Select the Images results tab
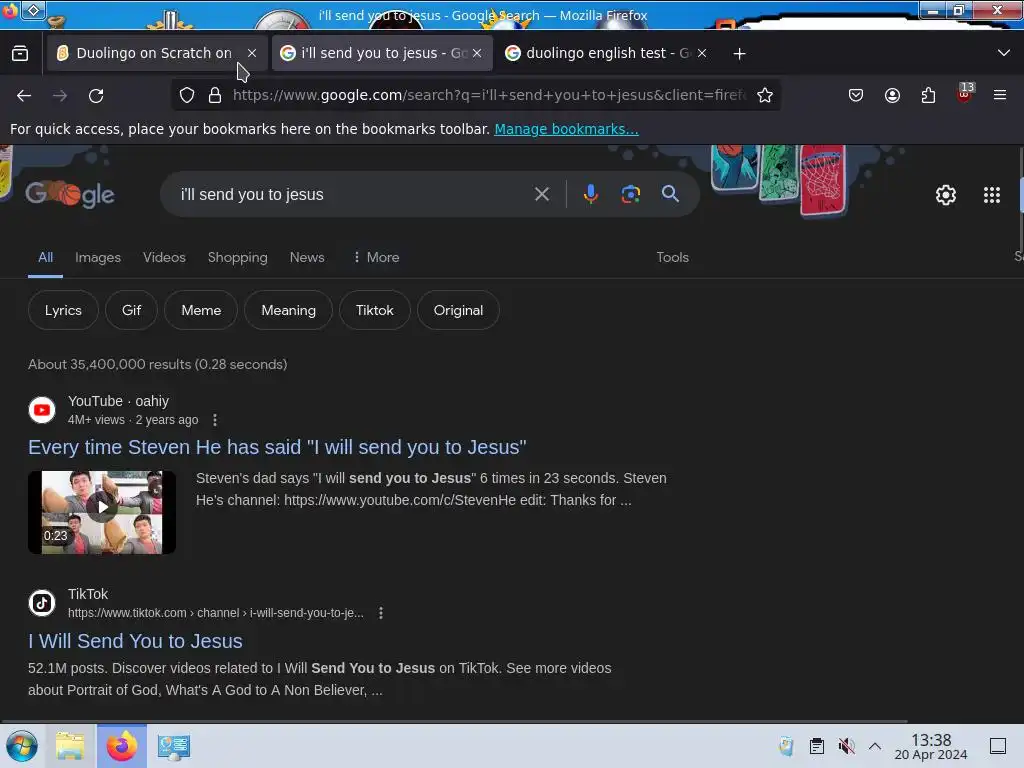 coord(98,257)
